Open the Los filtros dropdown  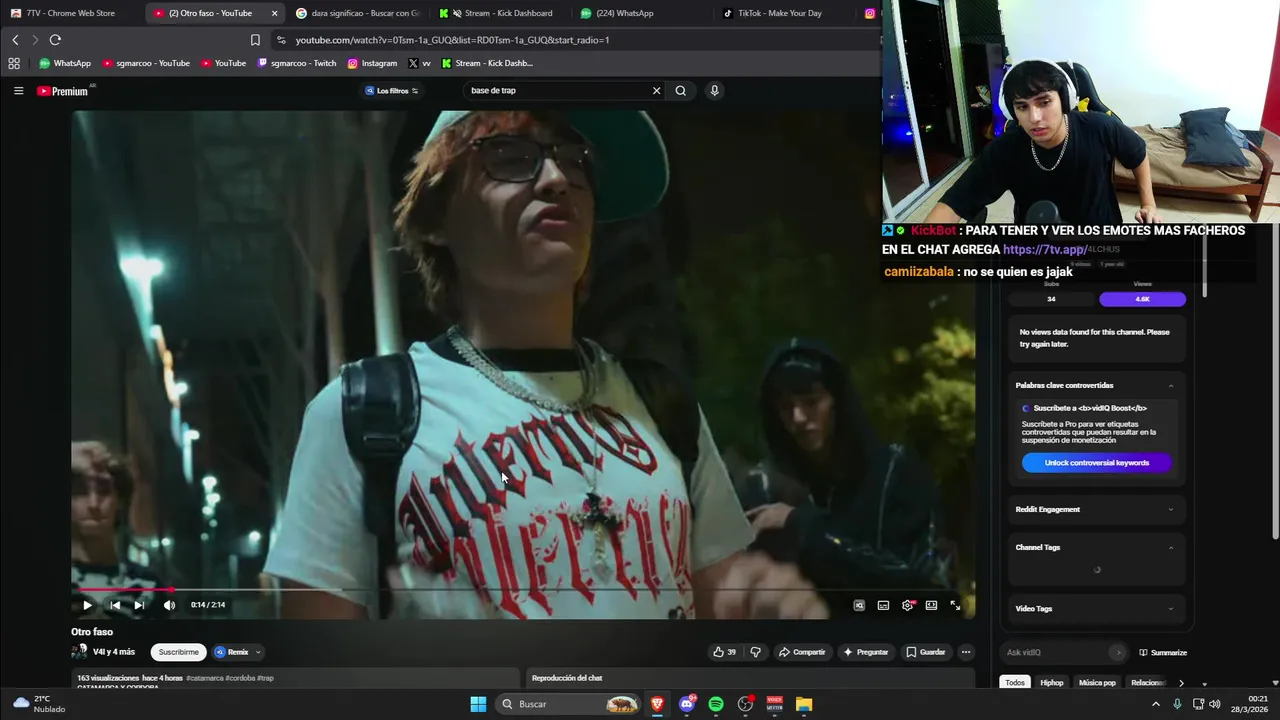pyautogui.click(x=392, y=91)
